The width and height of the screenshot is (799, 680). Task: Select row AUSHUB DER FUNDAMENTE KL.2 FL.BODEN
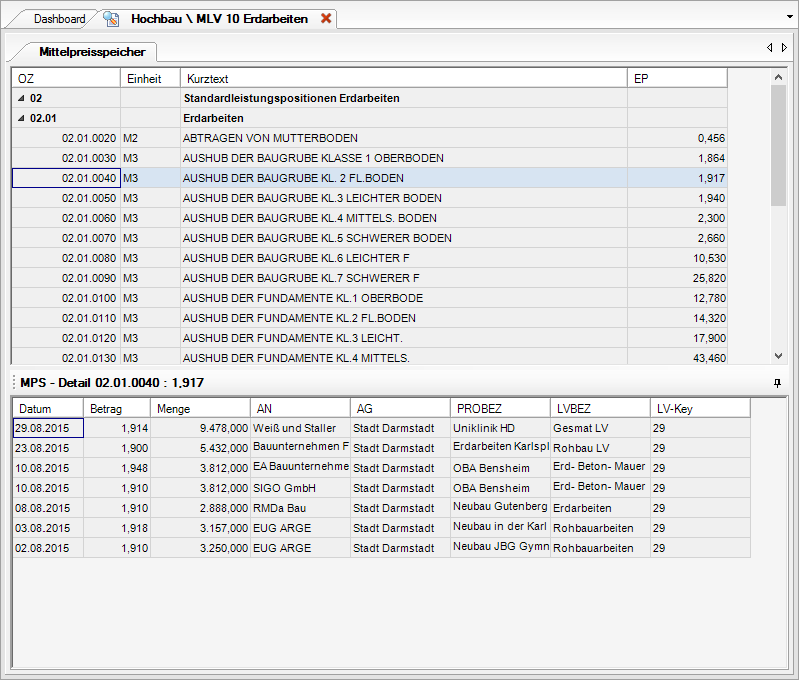[x=369, y=318]
